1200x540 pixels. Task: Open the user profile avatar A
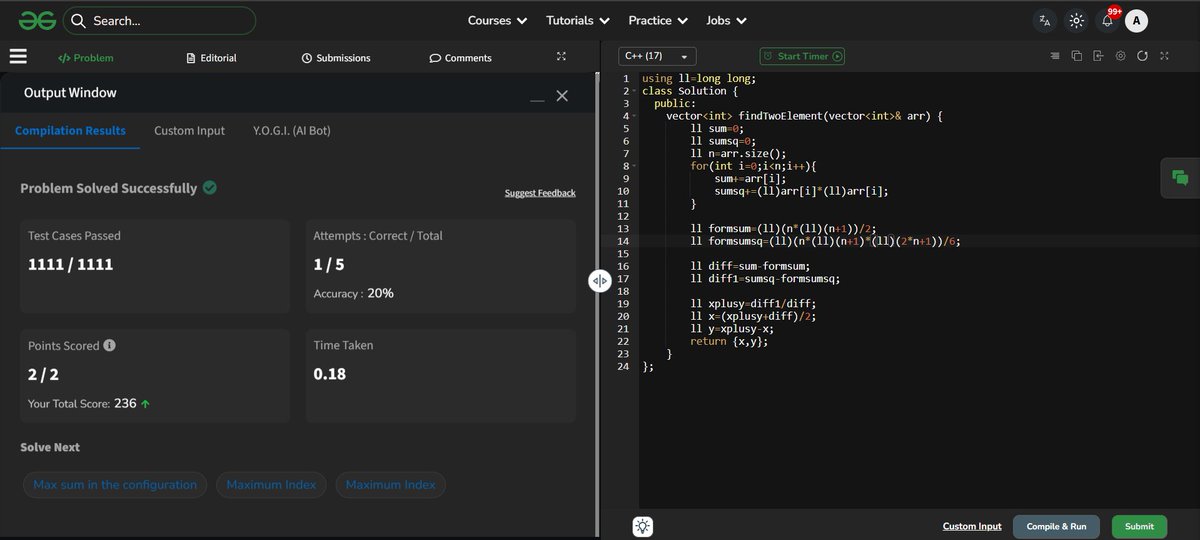pos(1137,20)
